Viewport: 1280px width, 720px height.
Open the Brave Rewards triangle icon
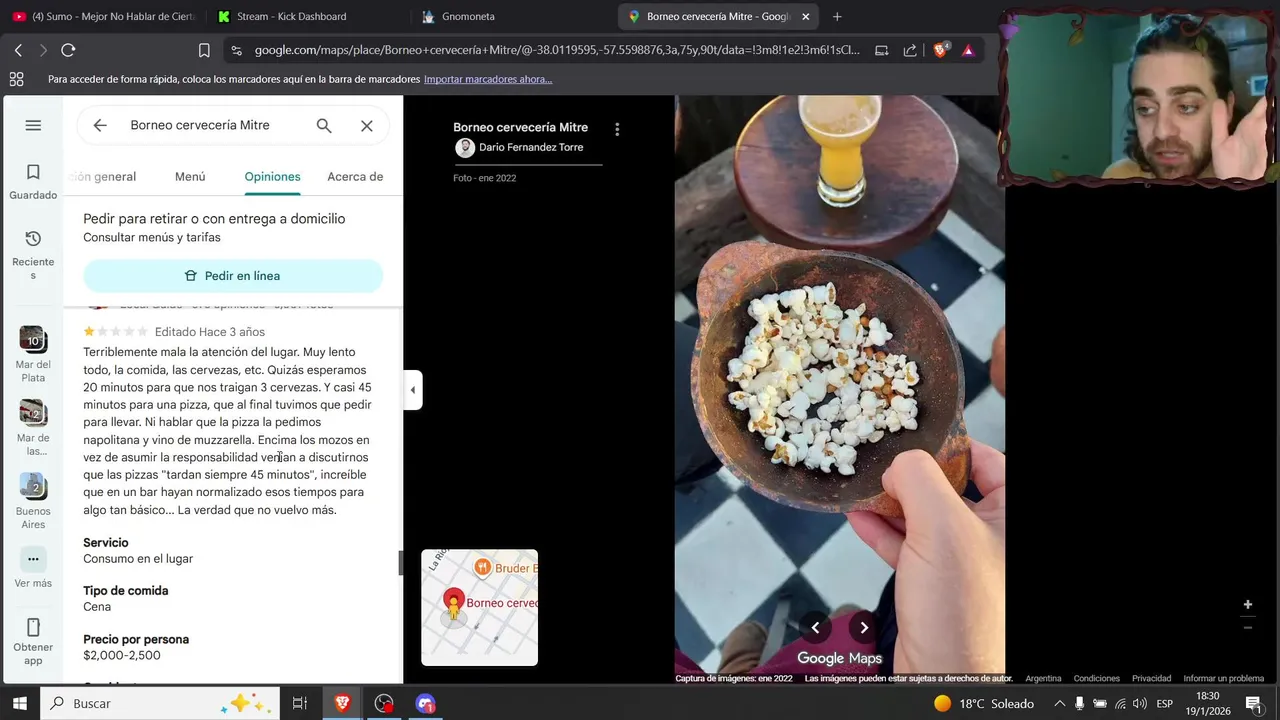(968, 50)
